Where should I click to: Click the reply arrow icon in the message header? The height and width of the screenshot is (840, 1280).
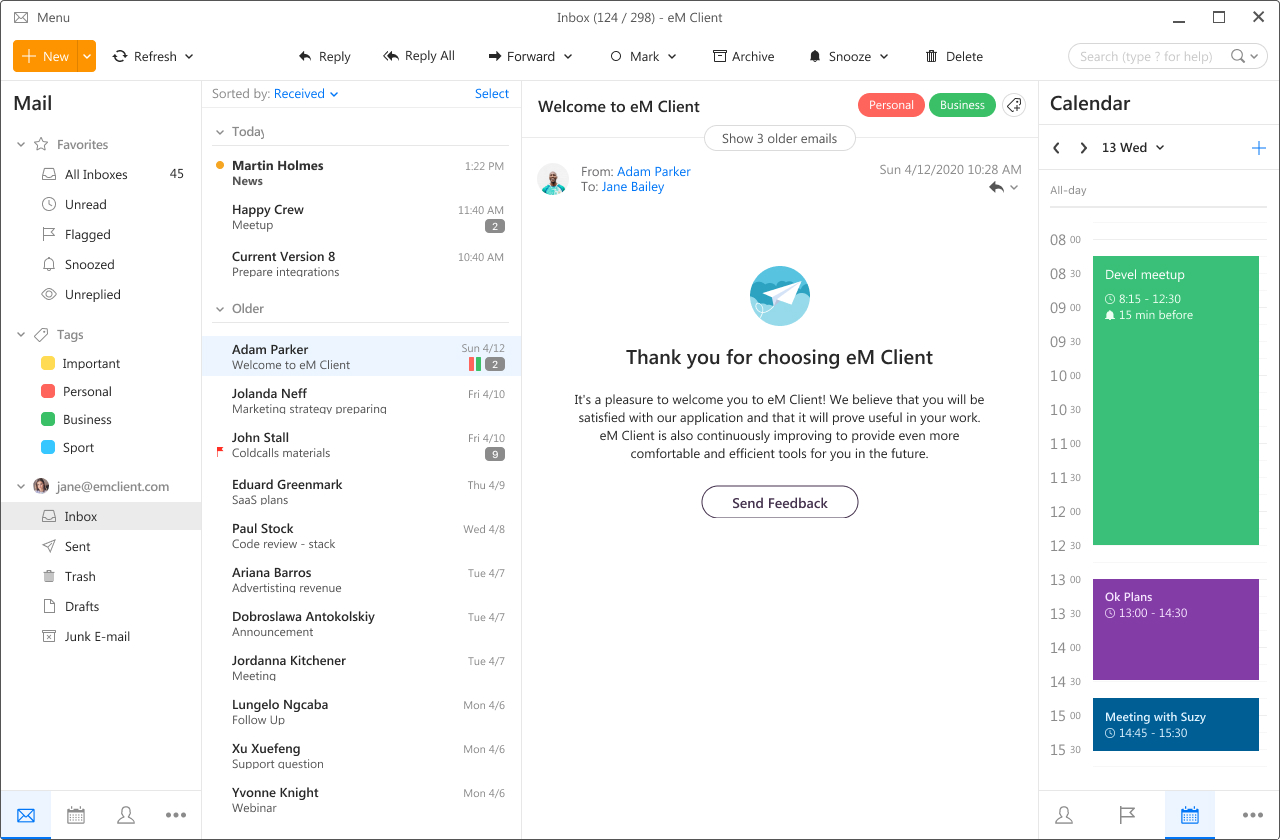coord(996,187)
